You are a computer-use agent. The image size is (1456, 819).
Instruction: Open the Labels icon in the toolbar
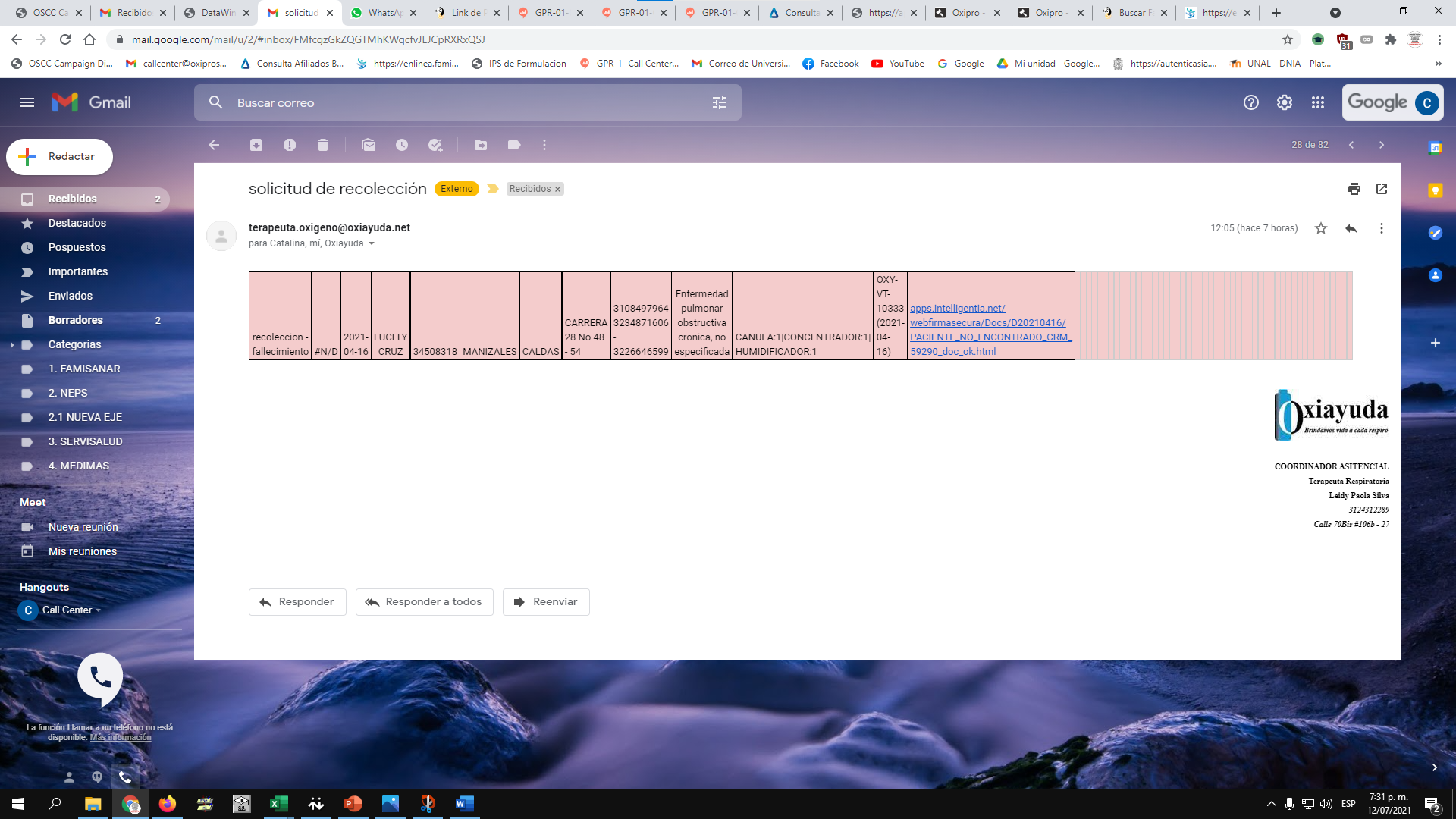514,145
